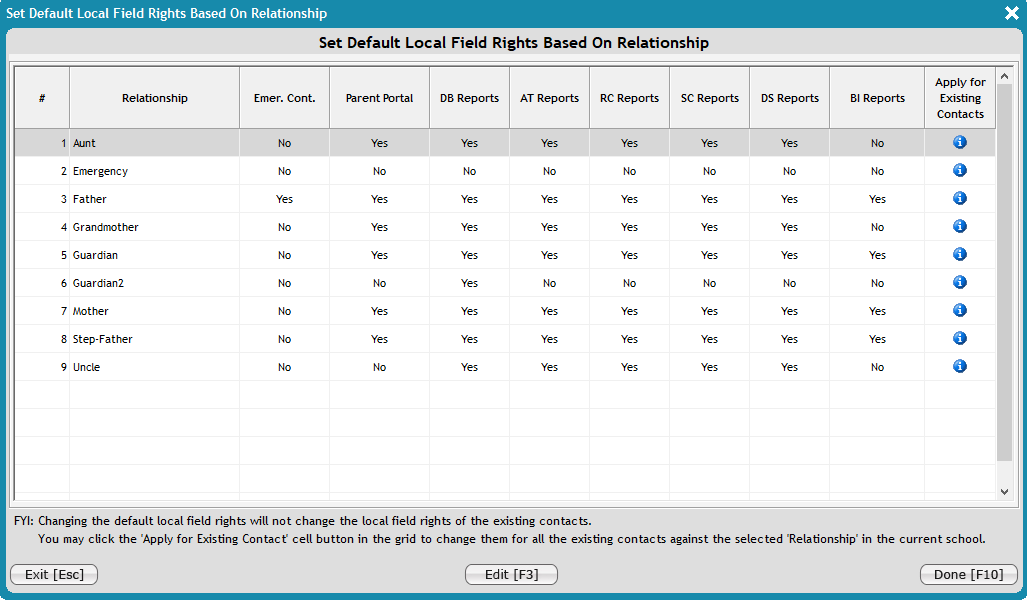Select the Step-Father relationship cell
The width and height of the screenshot is (1027, 600).
pyautogui.click(x=155, y=339)
